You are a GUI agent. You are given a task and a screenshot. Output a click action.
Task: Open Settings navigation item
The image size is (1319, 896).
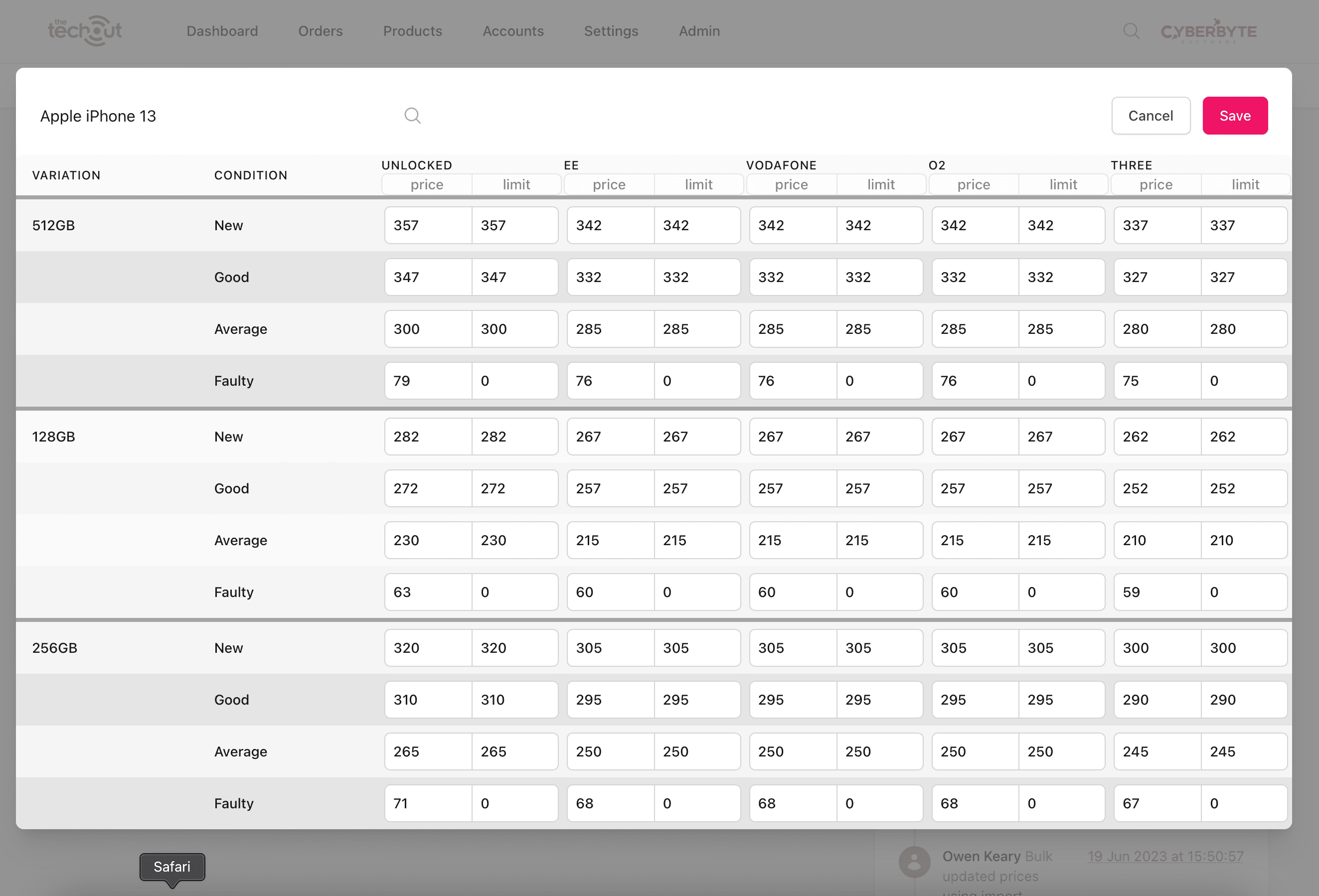[611, 31]
